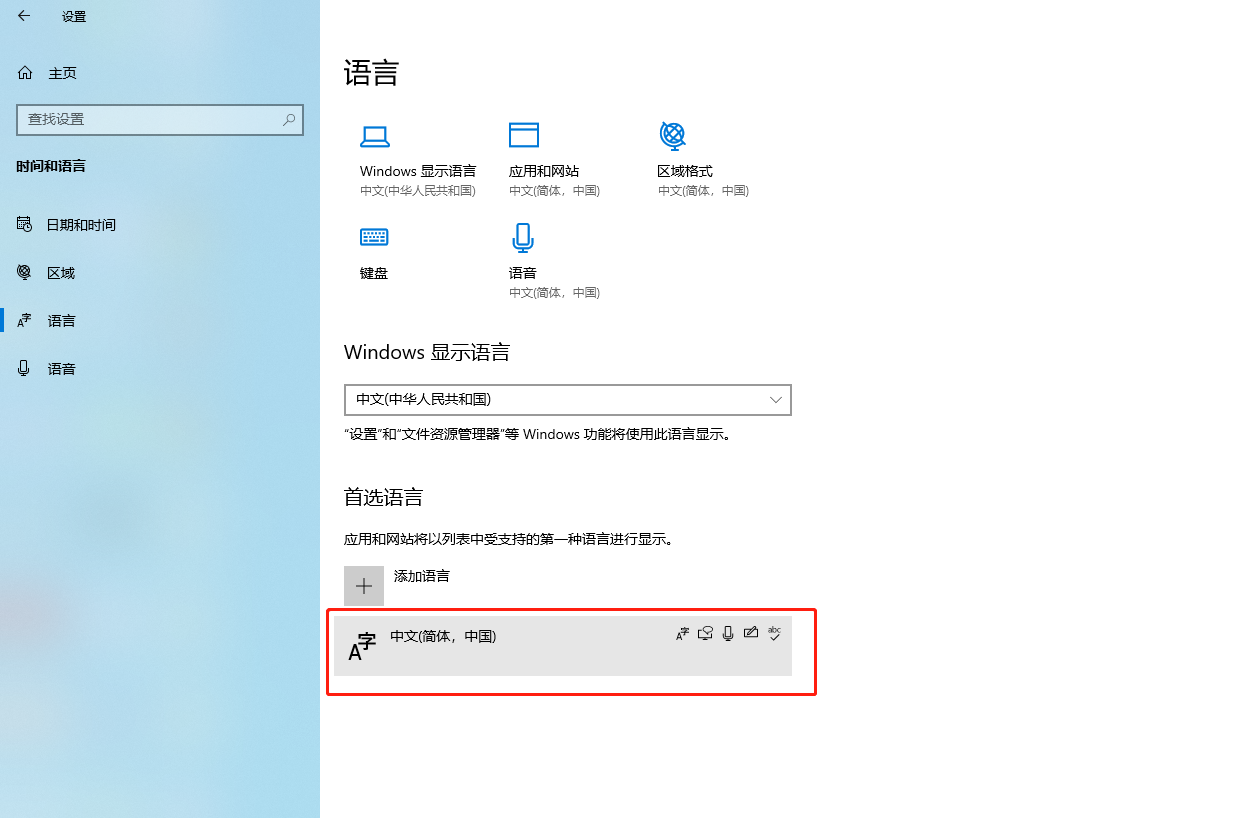Click the spell check abc icon
The width and height of the screenshot is (1248, 818).
coord(774,633)
